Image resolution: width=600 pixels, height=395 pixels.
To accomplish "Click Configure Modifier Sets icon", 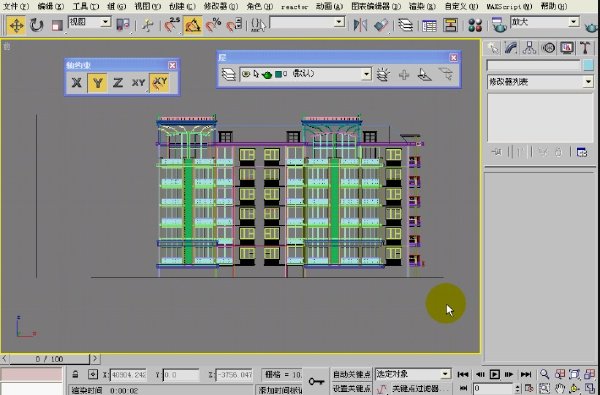I will click(582, 152).
